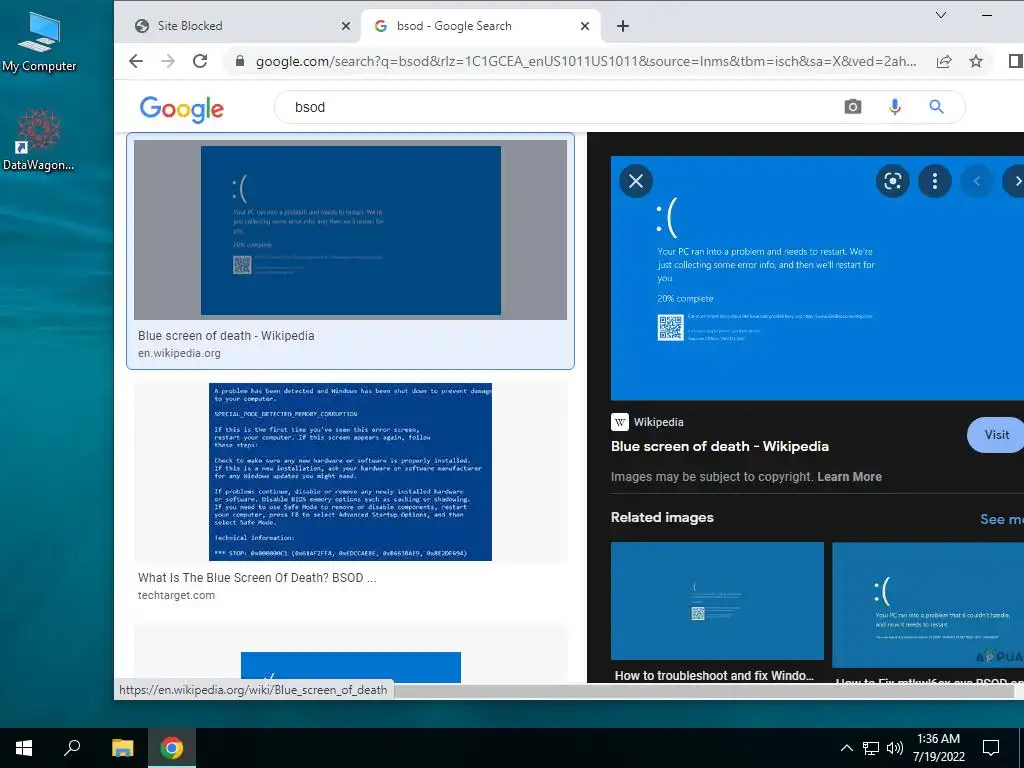Viewport: 1024px width, 768px height.
Task: Bookmark this page with the star
Action: click(976, 61)
